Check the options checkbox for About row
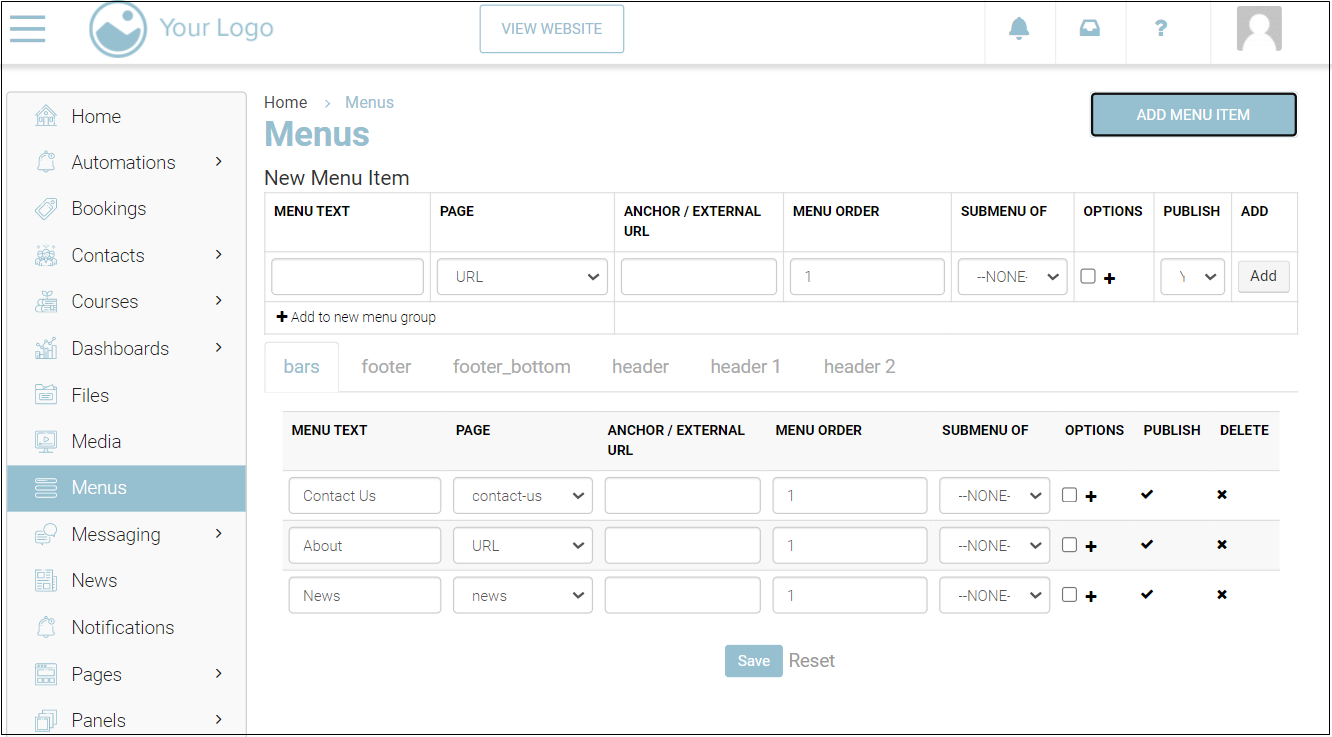Screen dimensions: 1332x737 point(1070,545)
